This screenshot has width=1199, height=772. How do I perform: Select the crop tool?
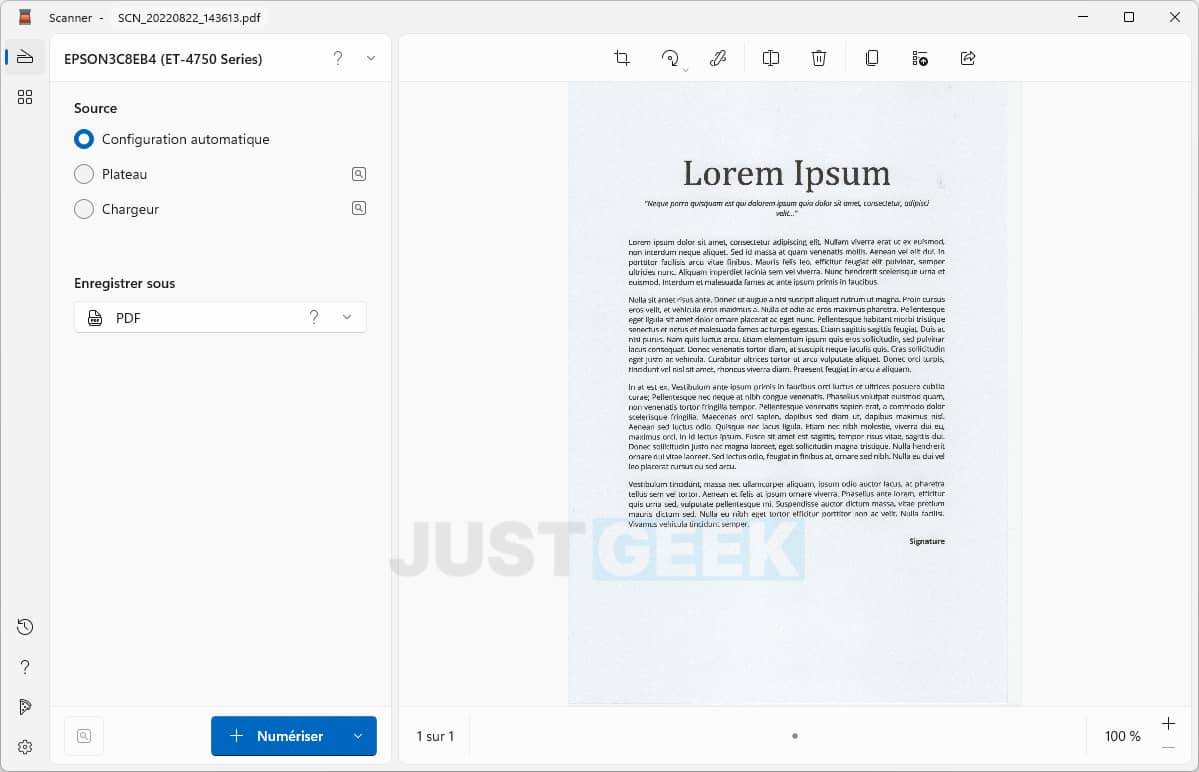click(622, 58)
